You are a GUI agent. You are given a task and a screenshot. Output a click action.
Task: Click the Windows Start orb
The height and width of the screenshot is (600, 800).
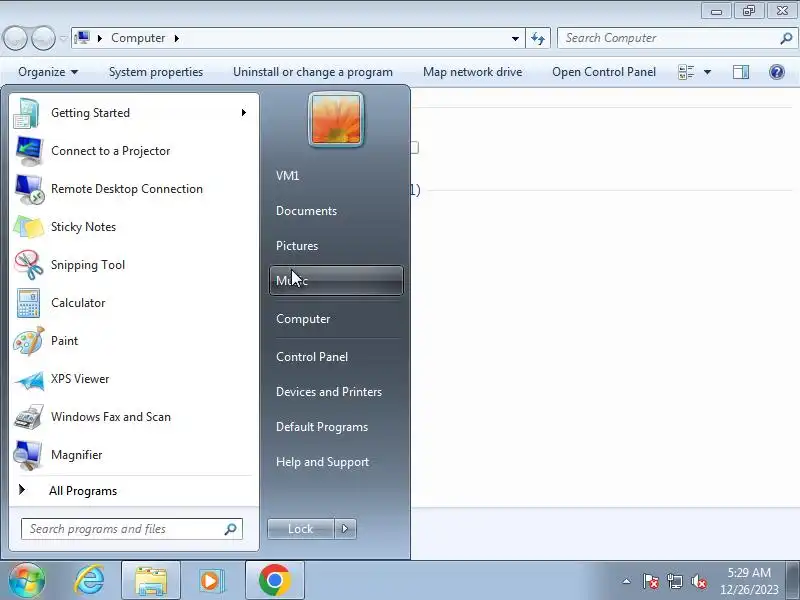click(x=27, y=580)
